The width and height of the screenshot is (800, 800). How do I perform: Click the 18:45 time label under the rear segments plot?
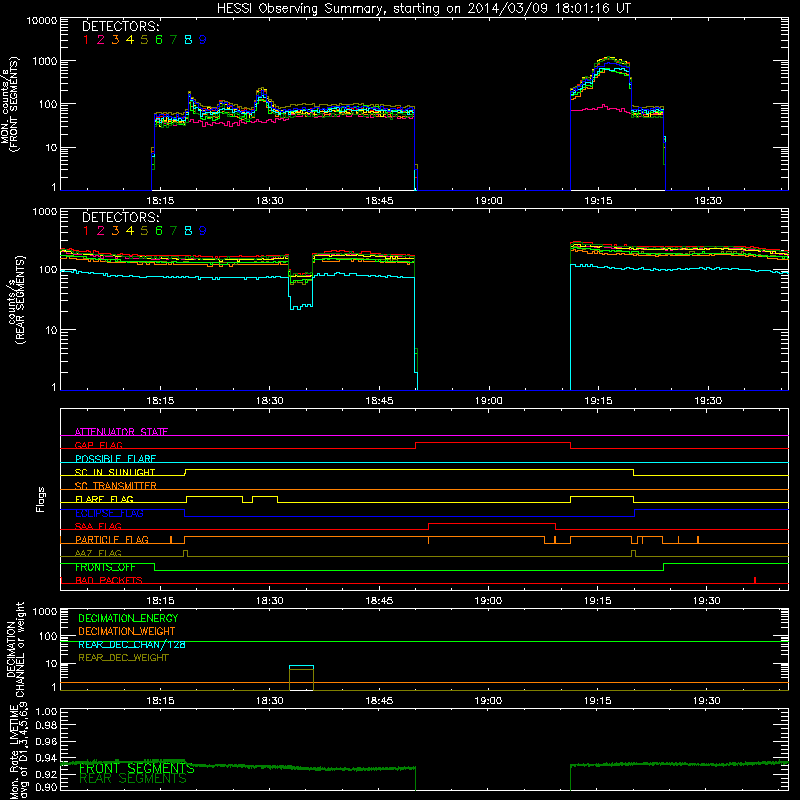point(379,401)
